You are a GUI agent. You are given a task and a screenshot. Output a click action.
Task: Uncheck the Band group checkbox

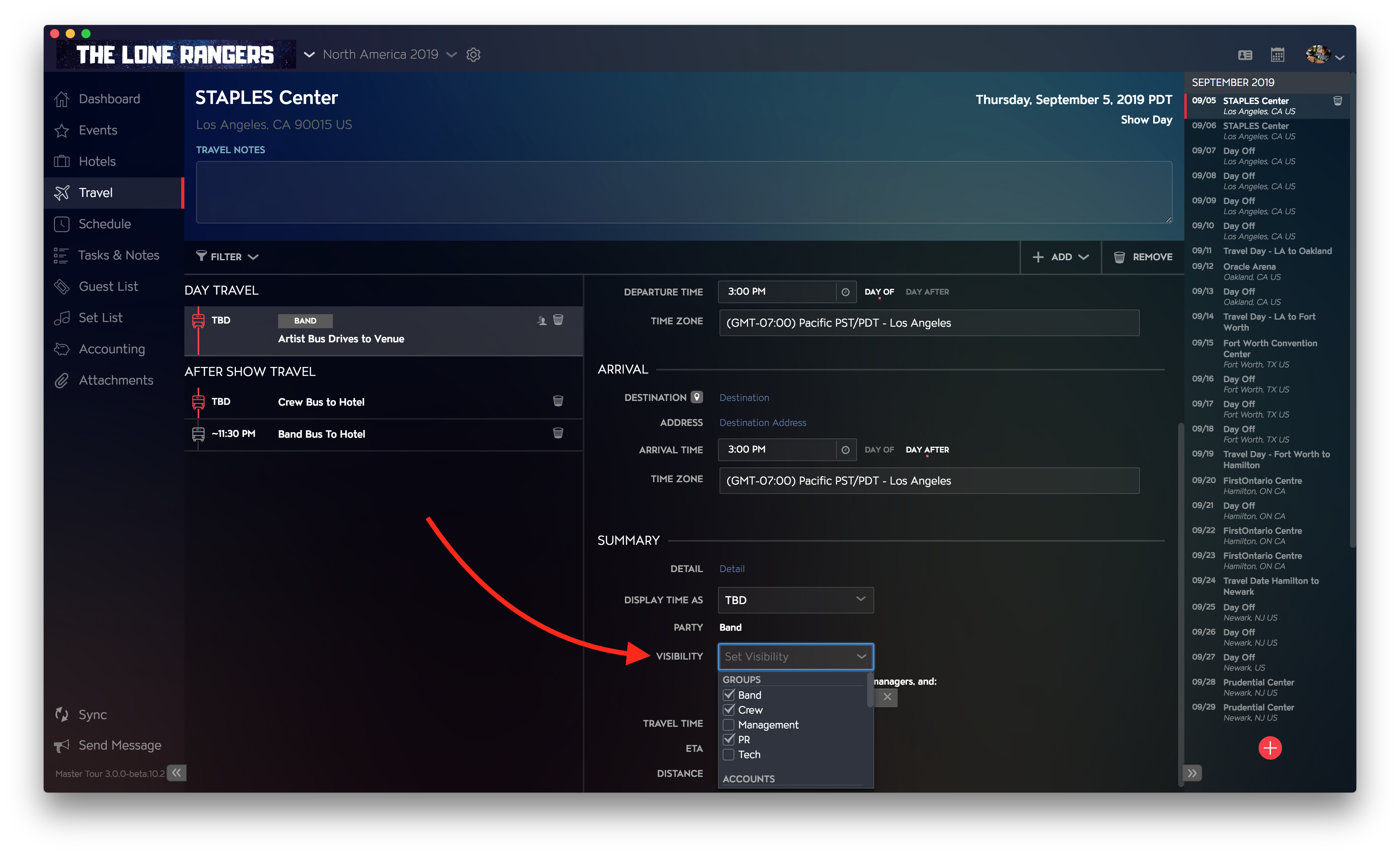tap(729, 695)
